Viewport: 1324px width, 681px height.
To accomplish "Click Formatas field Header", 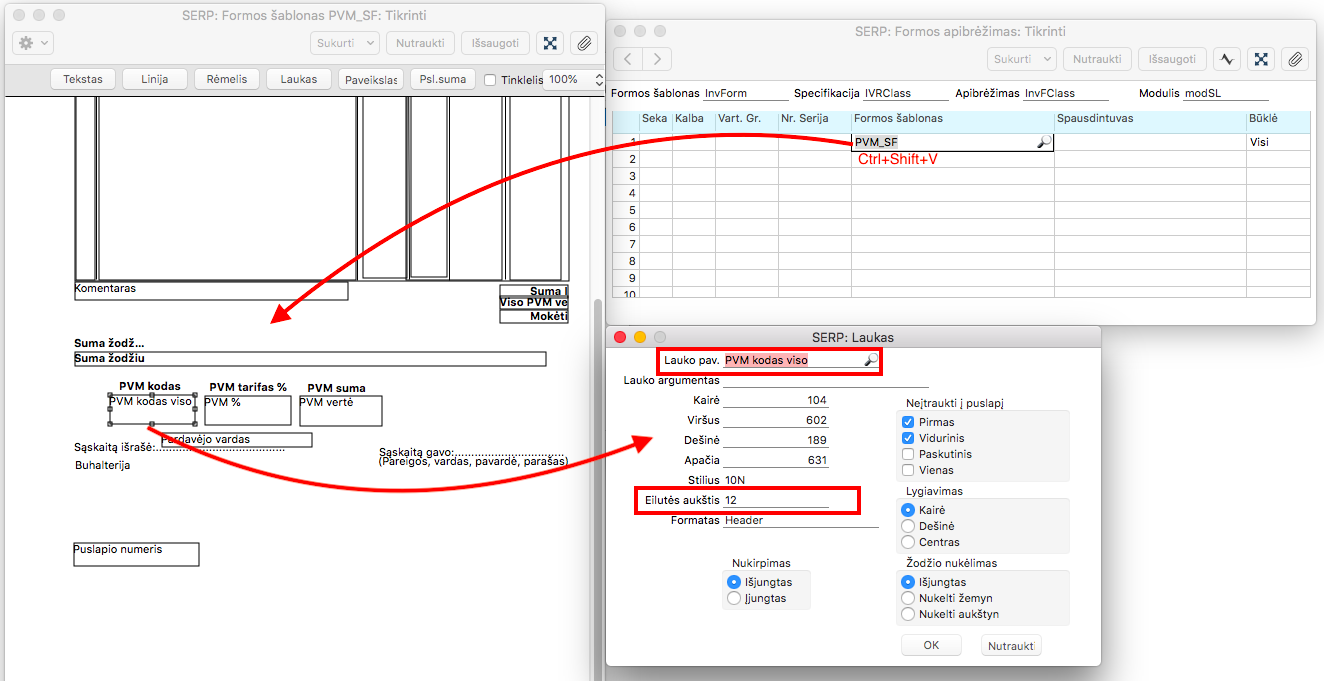I will [801, 520].
